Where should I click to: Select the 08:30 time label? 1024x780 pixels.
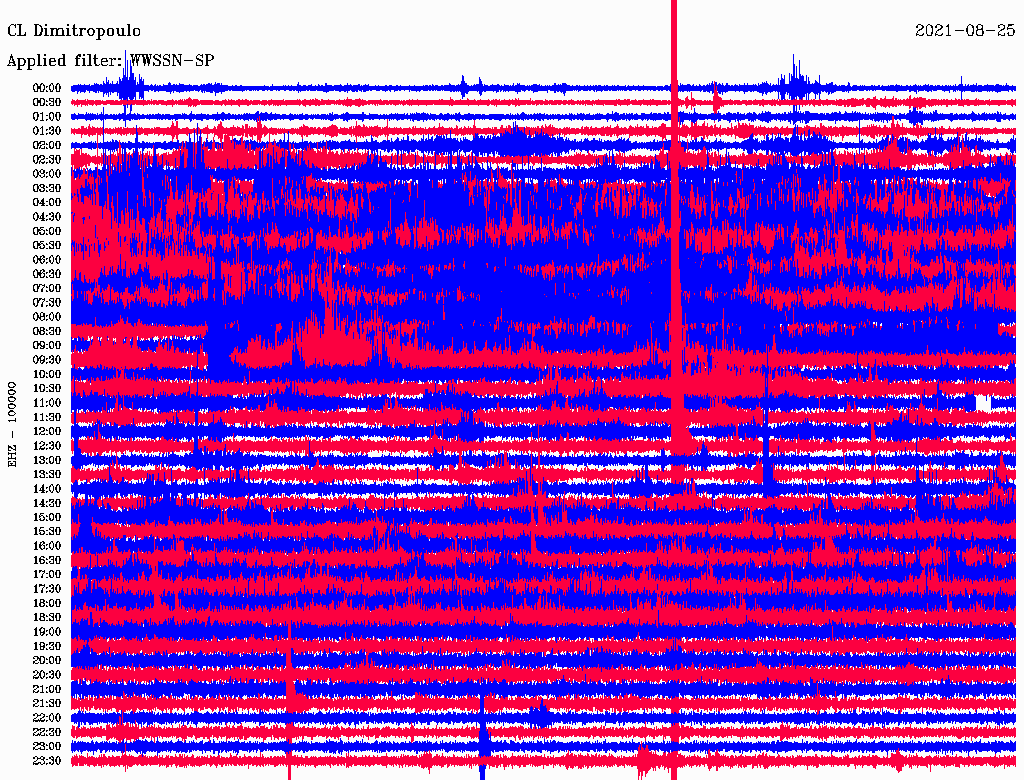pyautogui.click(x=47, y=331)
